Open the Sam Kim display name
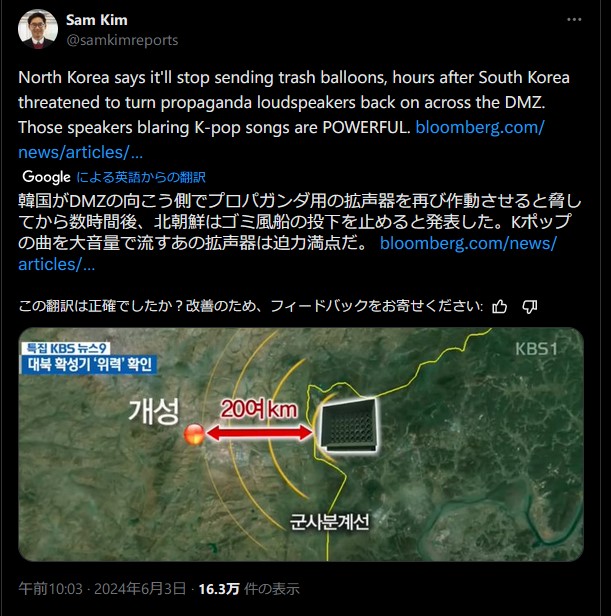 (97, 20)
